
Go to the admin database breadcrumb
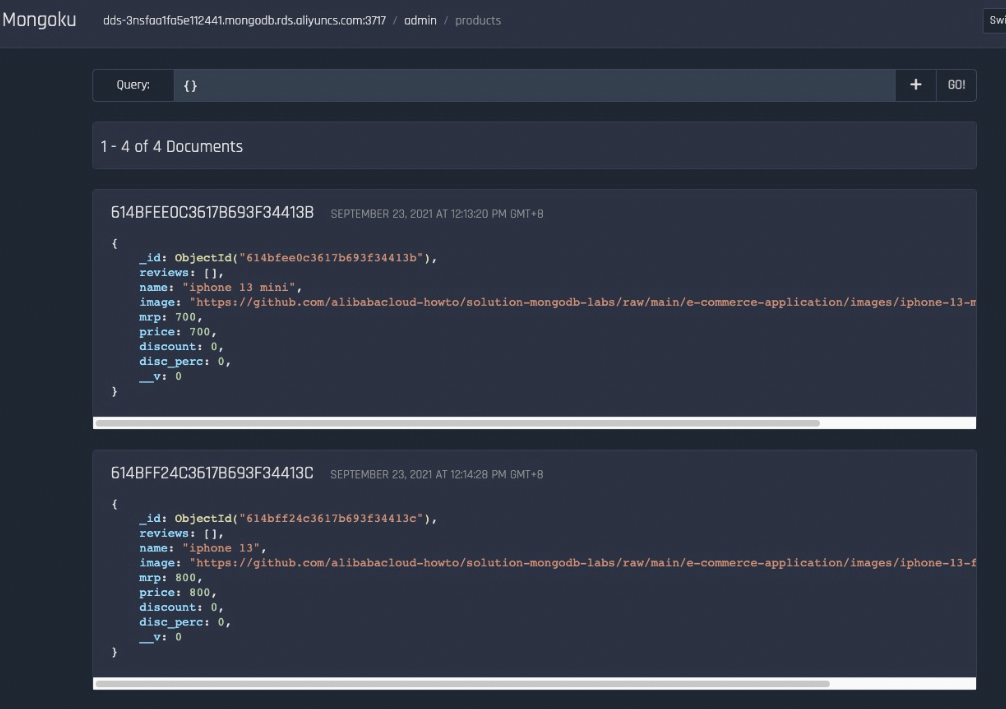[420, 21]
